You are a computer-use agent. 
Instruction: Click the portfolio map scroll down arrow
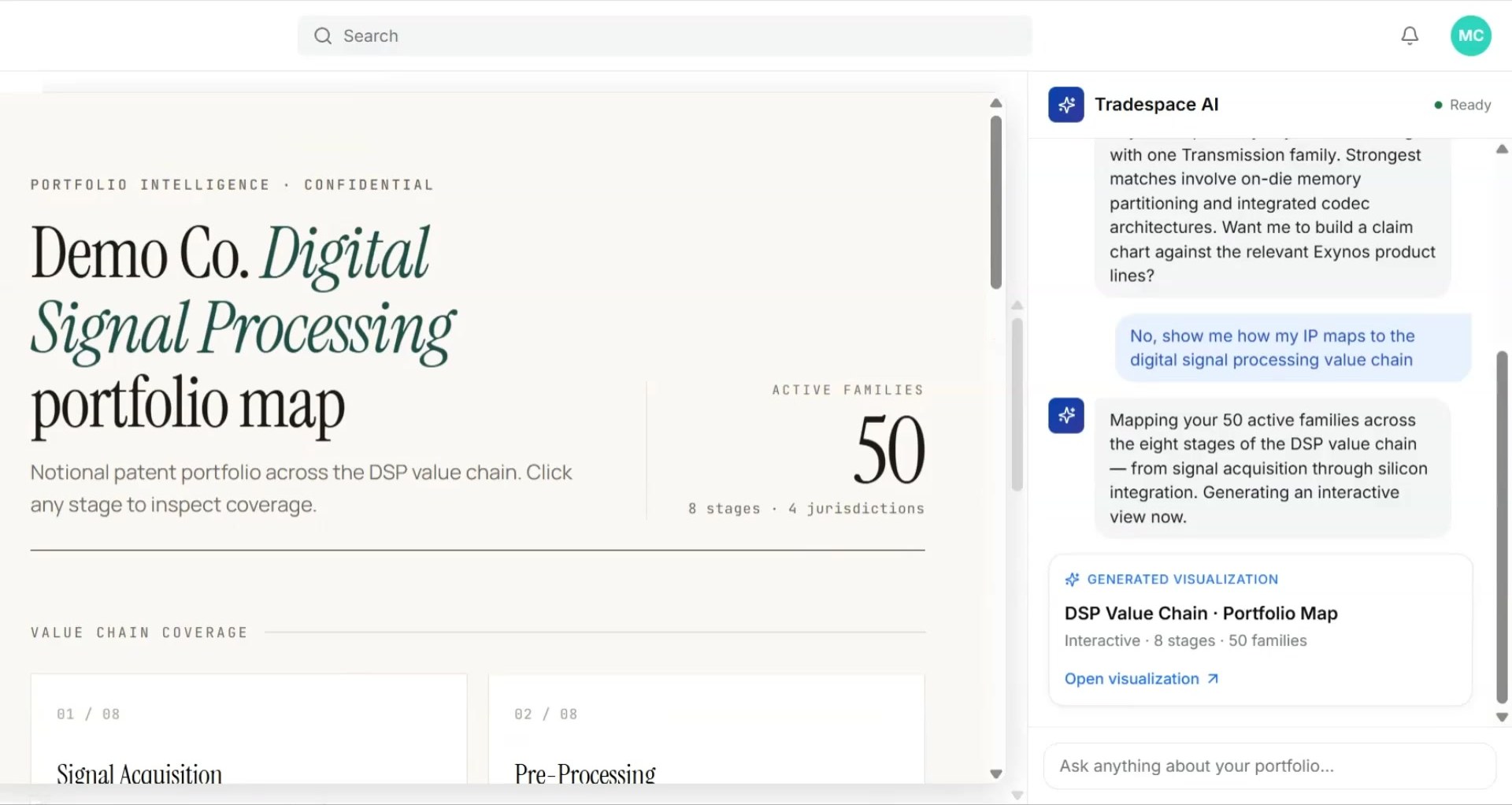coord(996,774)
